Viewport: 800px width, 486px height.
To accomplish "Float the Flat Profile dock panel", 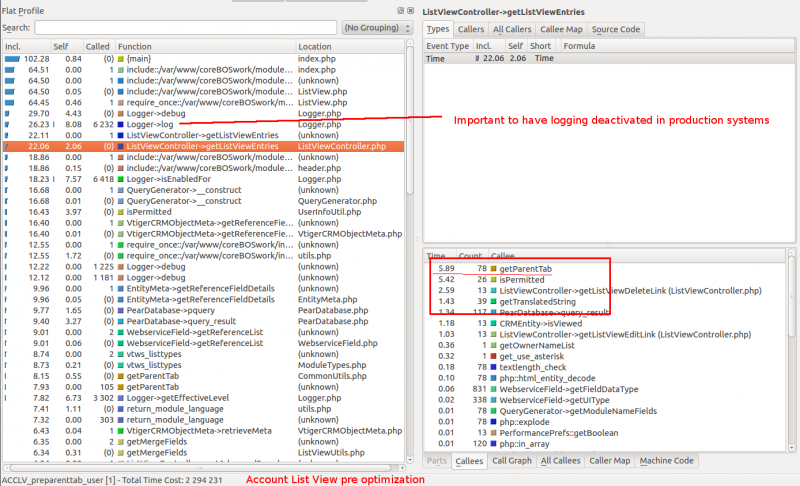I will click(x=400, y=11).
